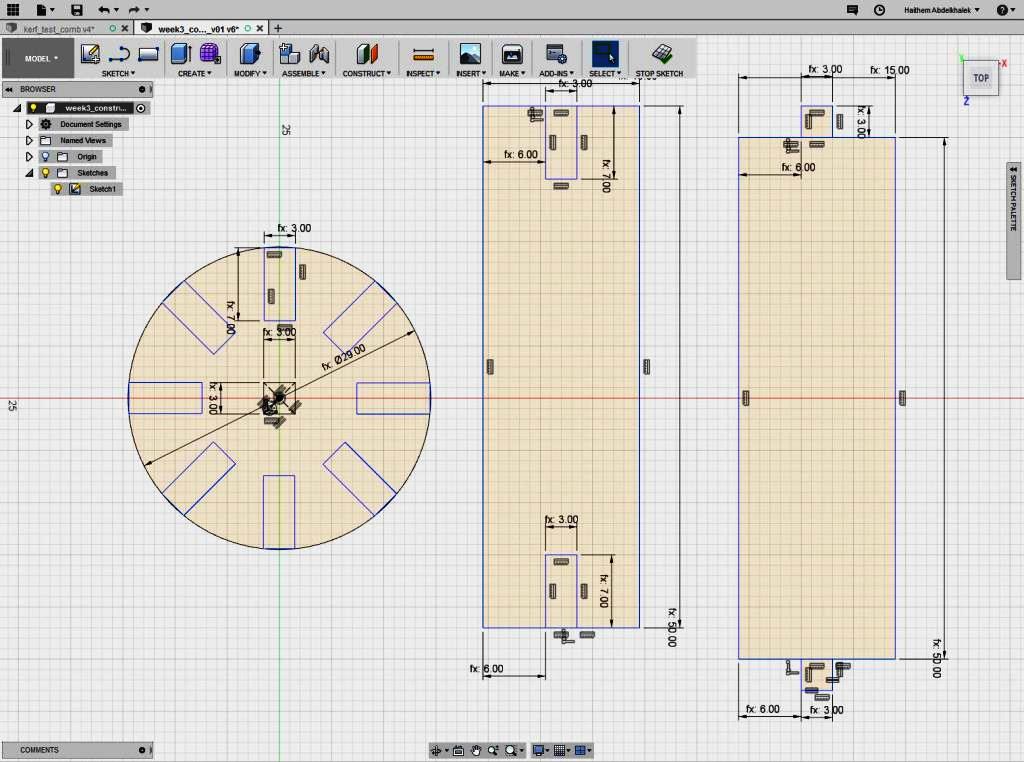Select the Rectangle sketch tool

(x=148, y=54)
